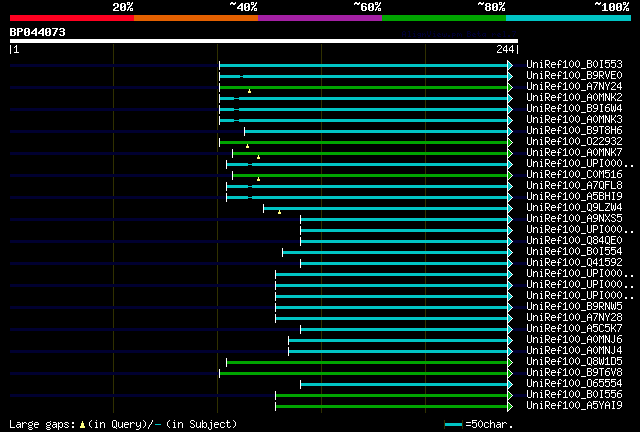Open the UniRef100_A5C5K7 hit label
Image resolution: width=640 pixels, height=432 pixels.
tap(574, 329)
